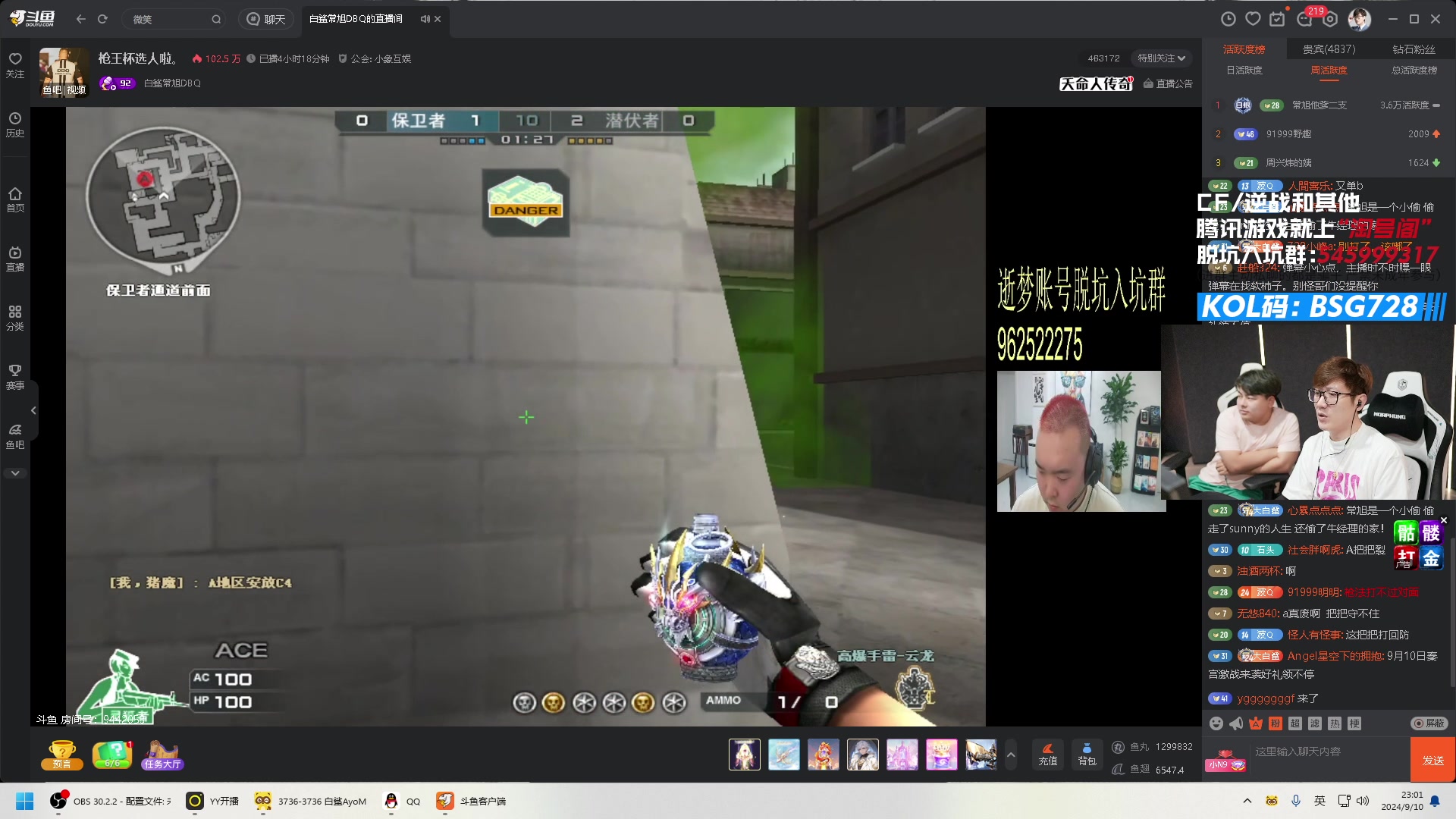The height and width of the screenshot is (819, 1456).
Task: Open the 斗鱼客户端 taskbar item
Action: tap(472, 801)
